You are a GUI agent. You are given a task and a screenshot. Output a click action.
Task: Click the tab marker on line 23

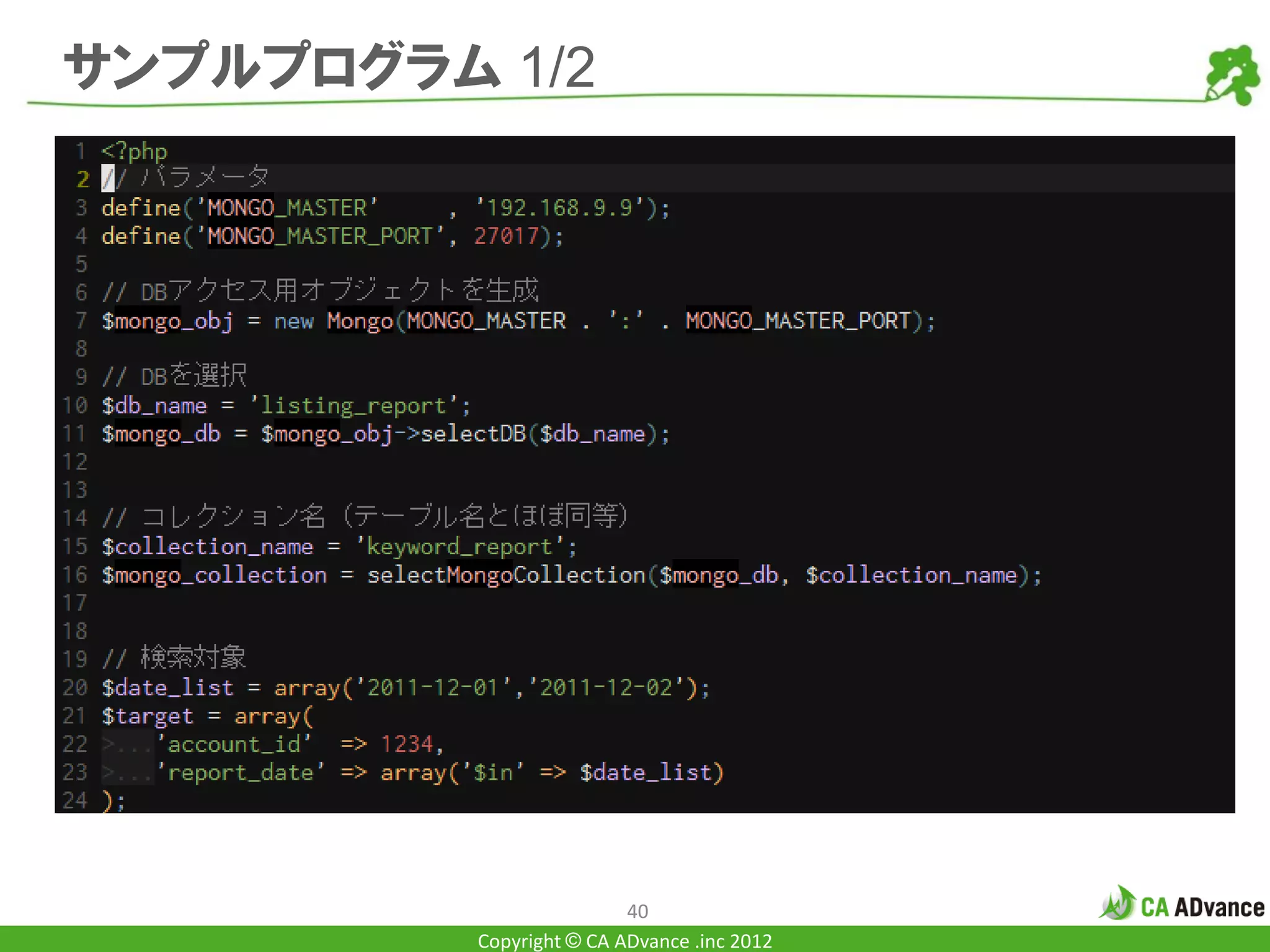coord(127,772)
